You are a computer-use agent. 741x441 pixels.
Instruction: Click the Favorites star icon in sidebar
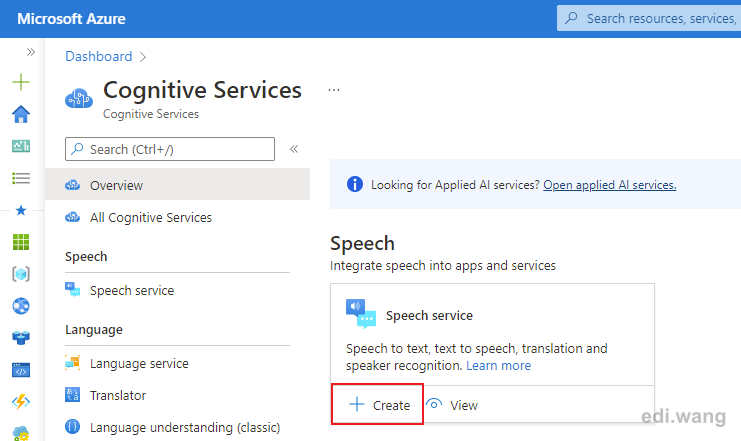(x=21, y=210)
